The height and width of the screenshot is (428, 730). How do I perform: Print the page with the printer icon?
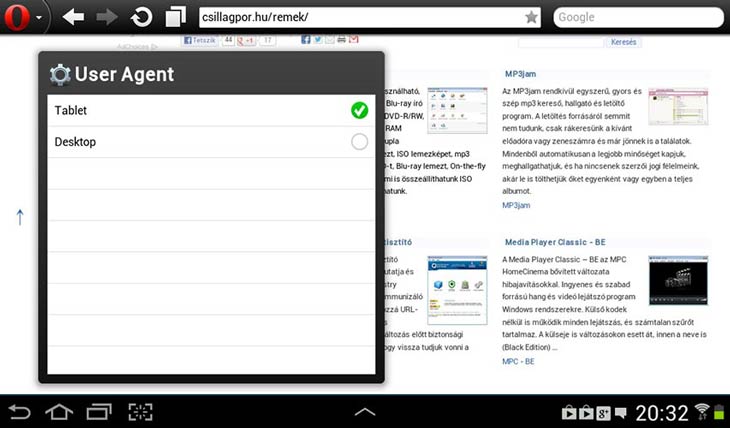(x=342, y=40)
